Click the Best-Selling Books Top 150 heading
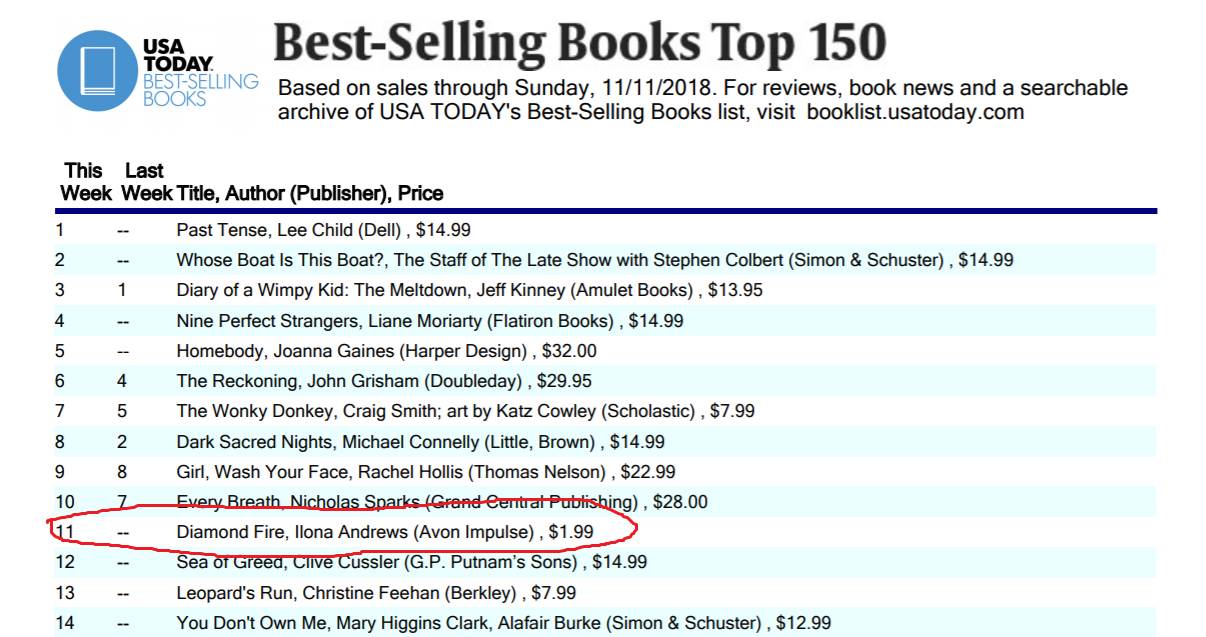Viewport: 1206px width, 637px height. [579, 43]
